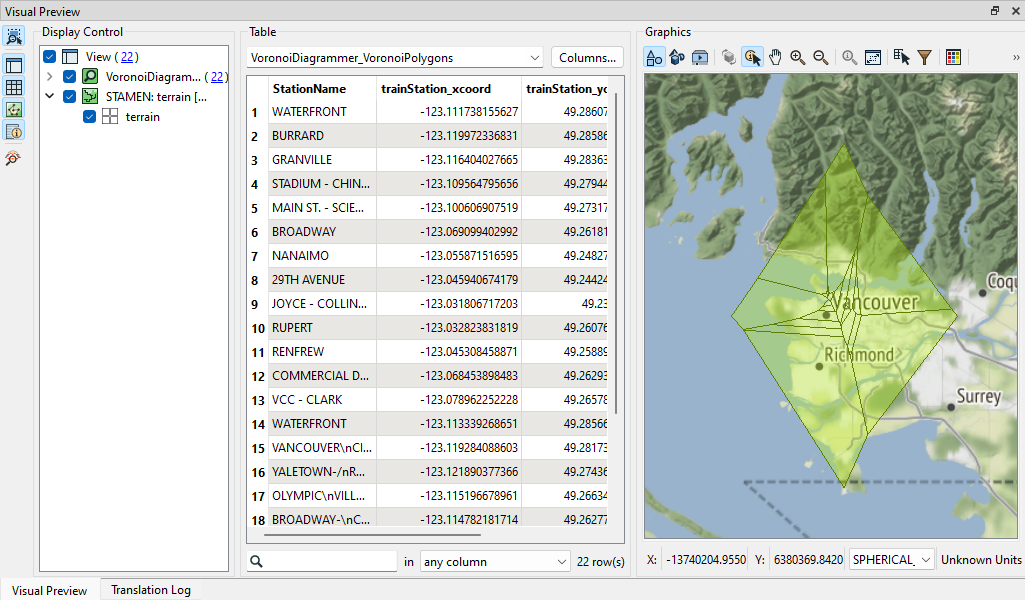Click the '22 row(s)' count text
Screen dimensions: 1025x600
coord(601,561)
